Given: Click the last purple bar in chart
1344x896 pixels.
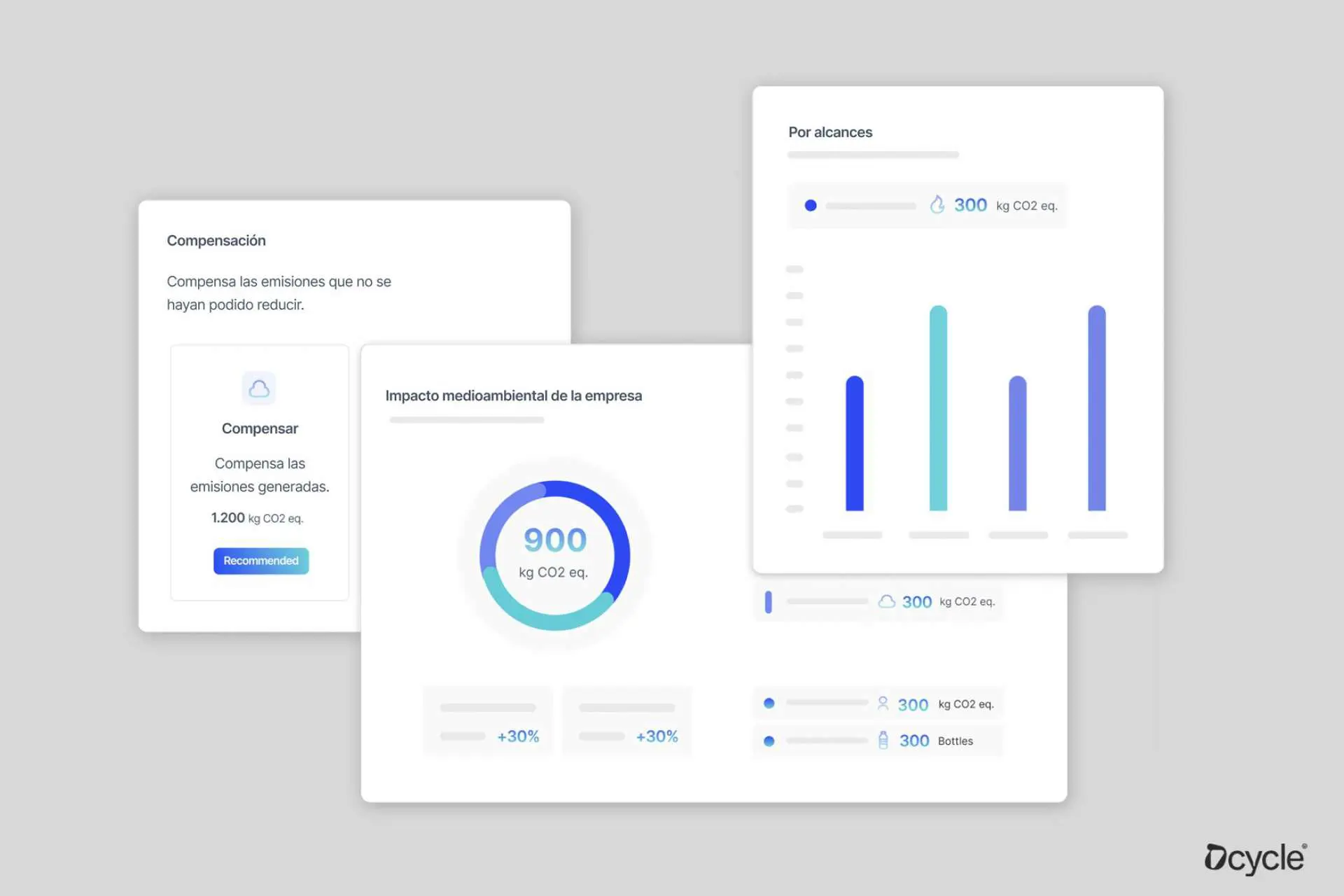Looking at the screenshot, I should [x=1096, y=408].
